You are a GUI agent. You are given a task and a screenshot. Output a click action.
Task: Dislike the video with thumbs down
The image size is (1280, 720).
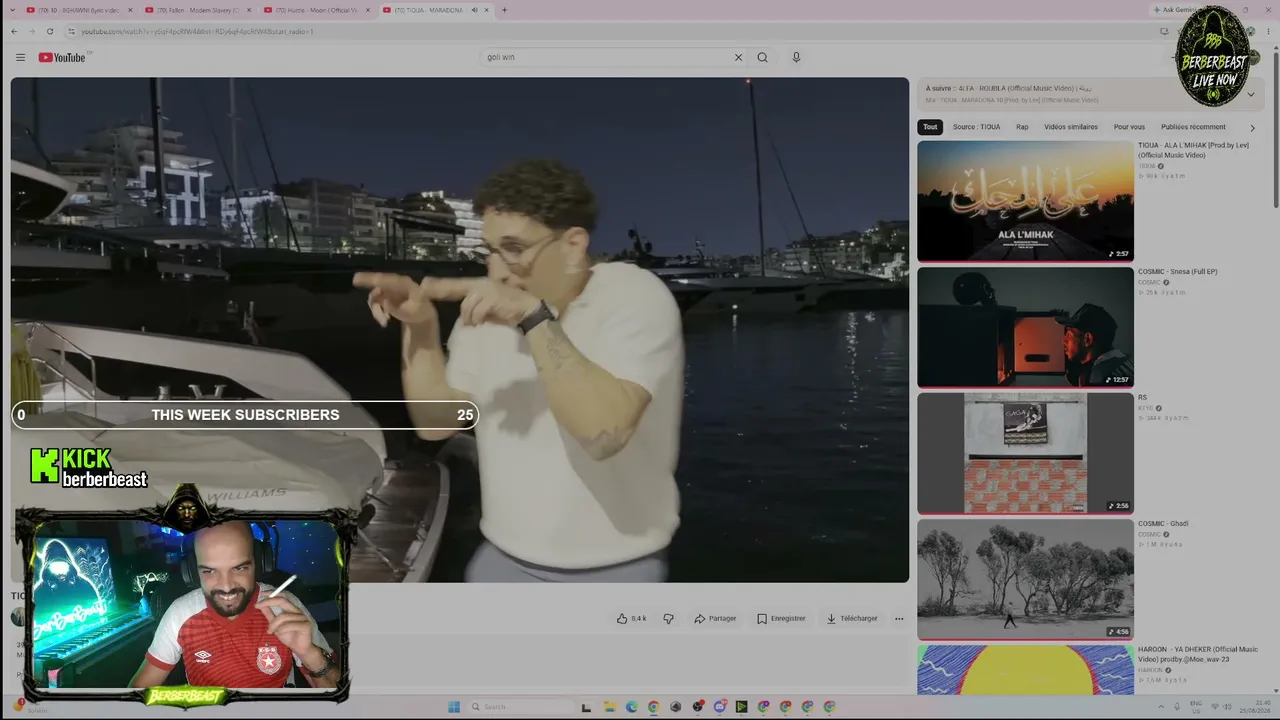click(x=668, y=618)
